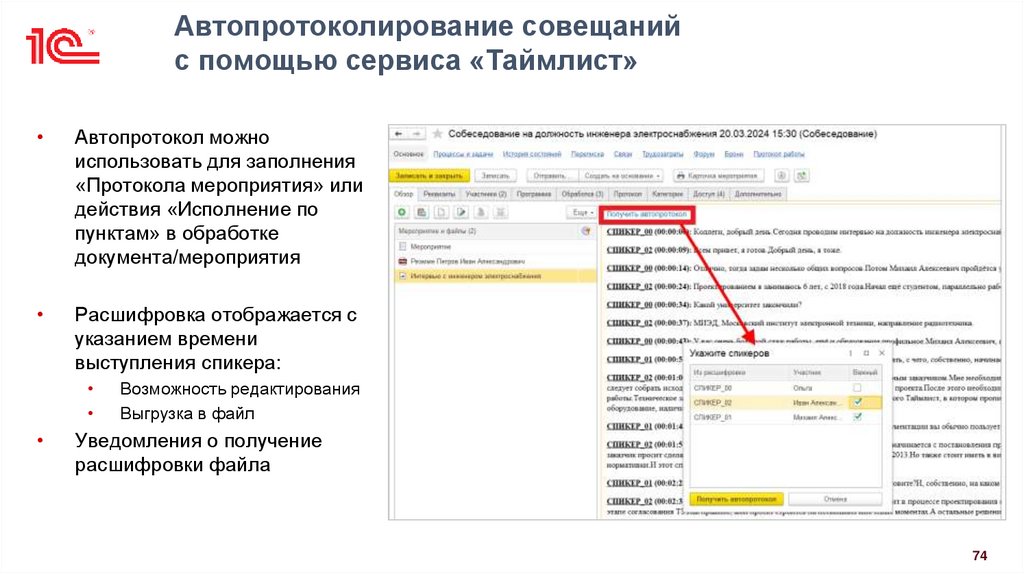Image resolution: width=1024 pixels, height=574 pixels.
Task: Select the Основное navigation item
Action: 409,154
